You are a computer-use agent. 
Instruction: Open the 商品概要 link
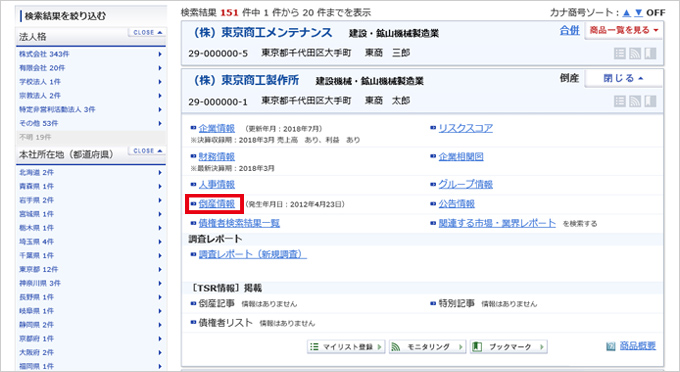pyautogui.click(x=637, y=346)
